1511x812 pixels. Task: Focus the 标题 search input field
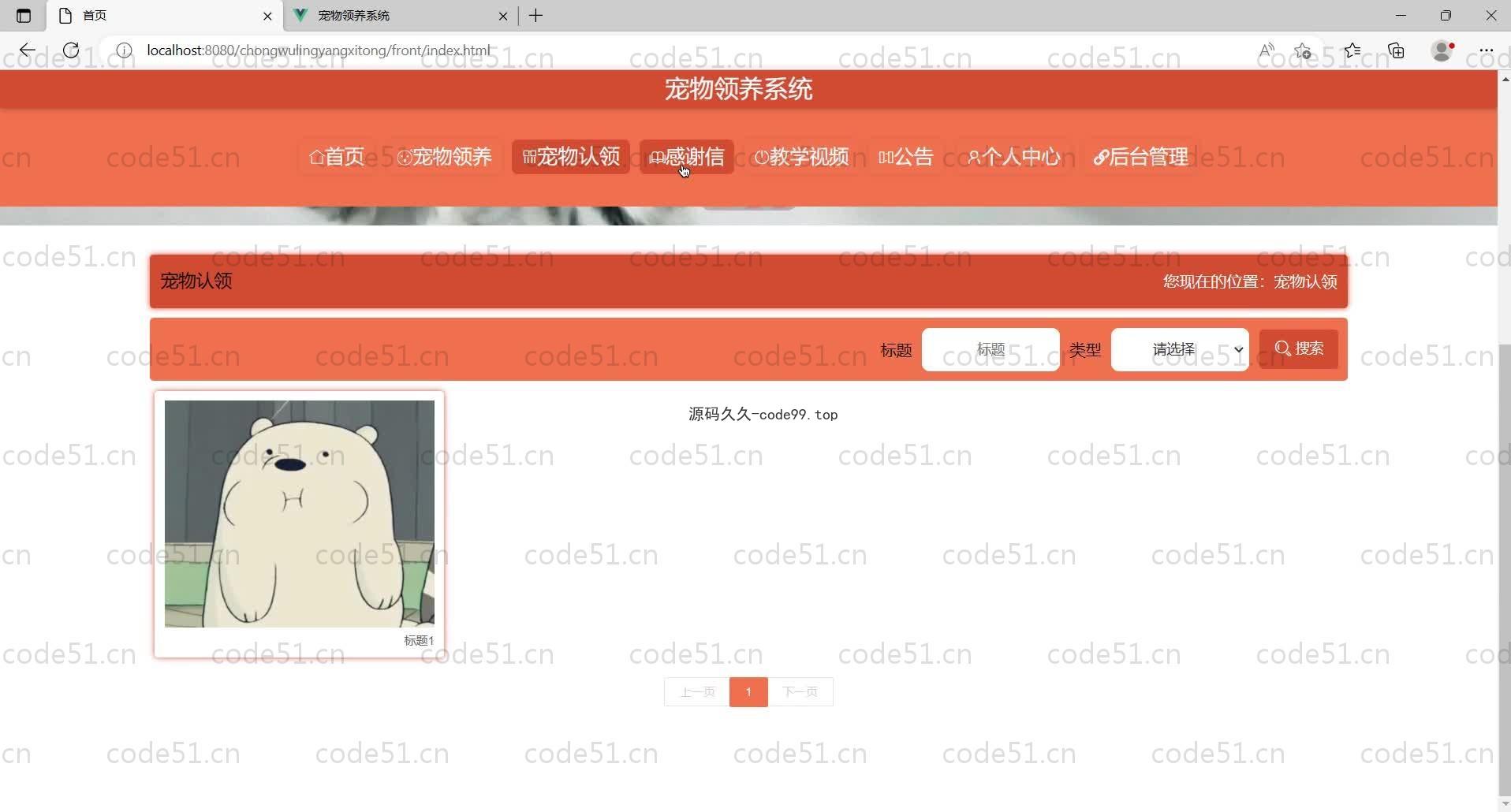[991, 349]
